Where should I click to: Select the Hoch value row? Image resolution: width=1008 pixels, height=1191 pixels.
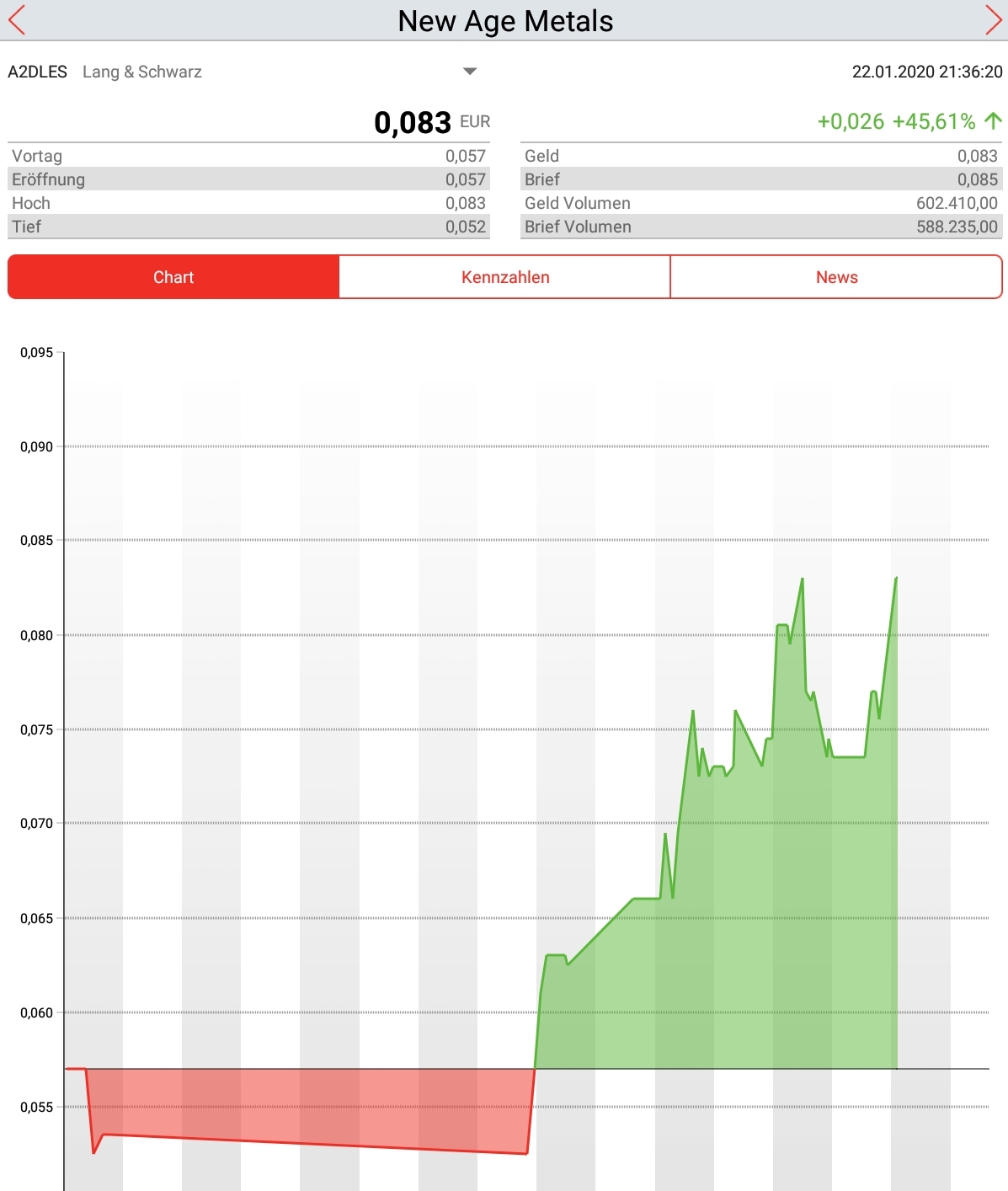[x=249, y=203]
